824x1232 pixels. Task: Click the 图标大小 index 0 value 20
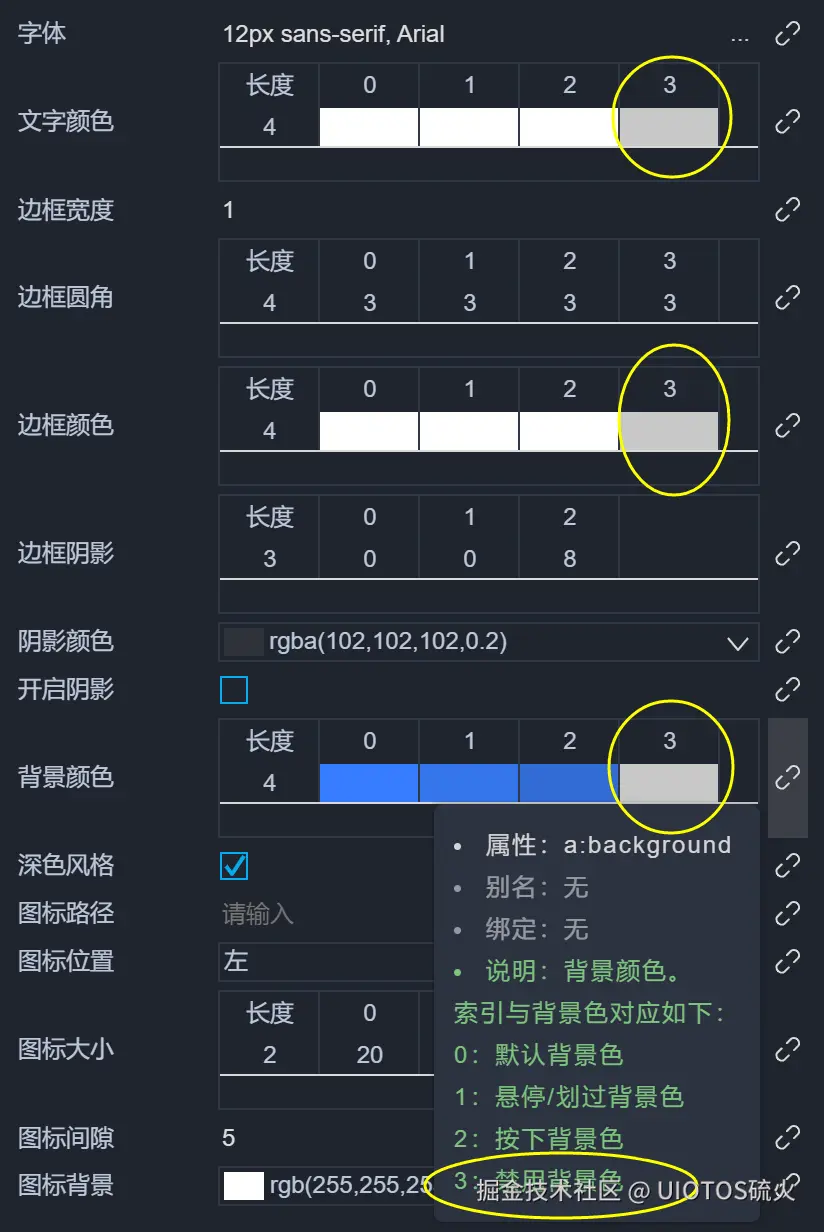coord(369,1055)
